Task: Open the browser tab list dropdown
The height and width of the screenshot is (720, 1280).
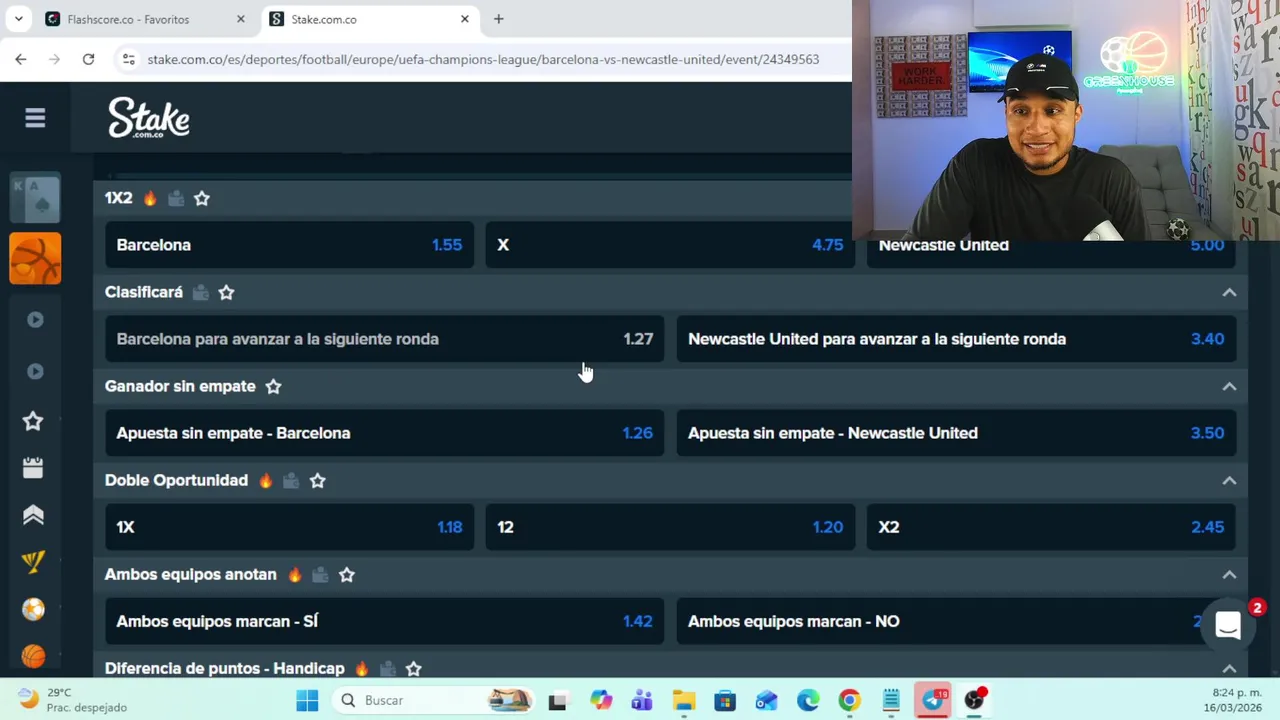Action: tap(18, 19)
